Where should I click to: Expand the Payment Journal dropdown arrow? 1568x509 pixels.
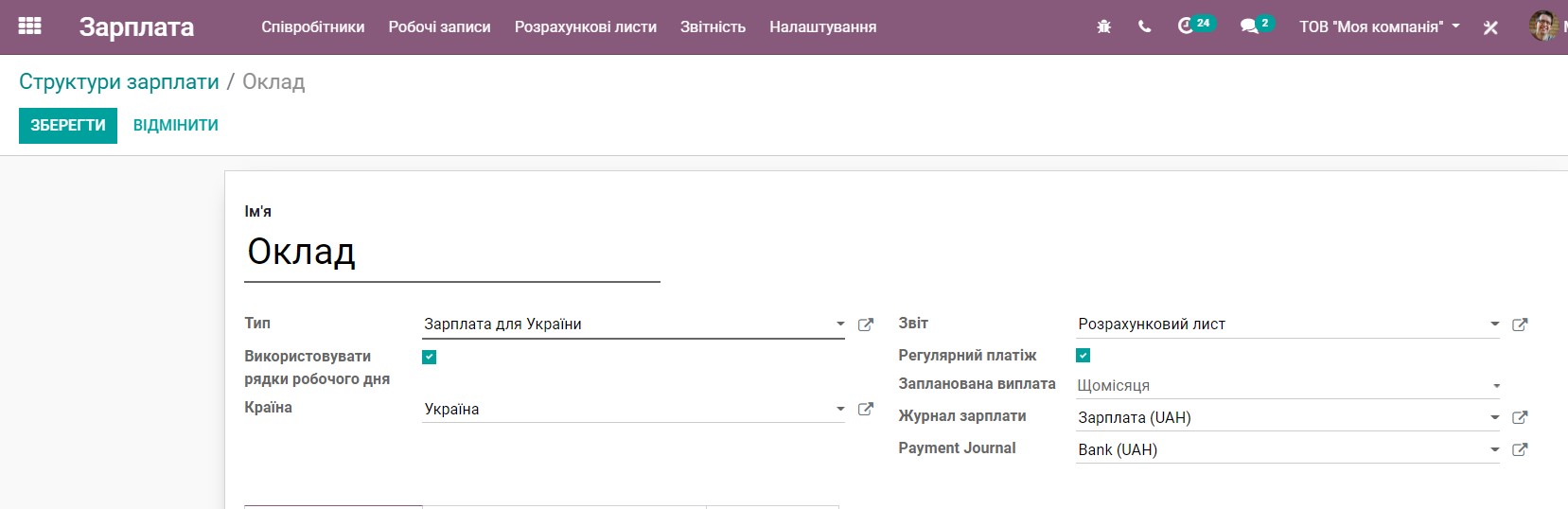[x=1495, y=449]
